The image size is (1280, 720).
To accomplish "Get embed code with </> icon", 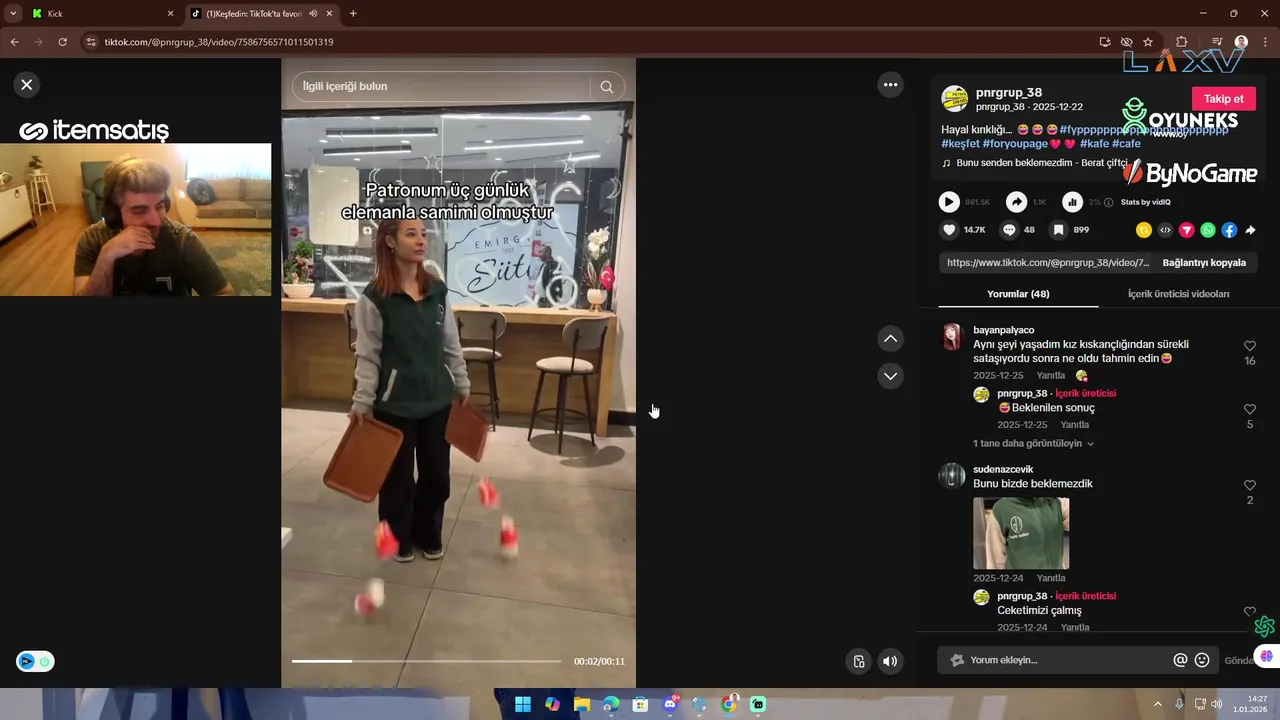I will [x=1165, y=230].
